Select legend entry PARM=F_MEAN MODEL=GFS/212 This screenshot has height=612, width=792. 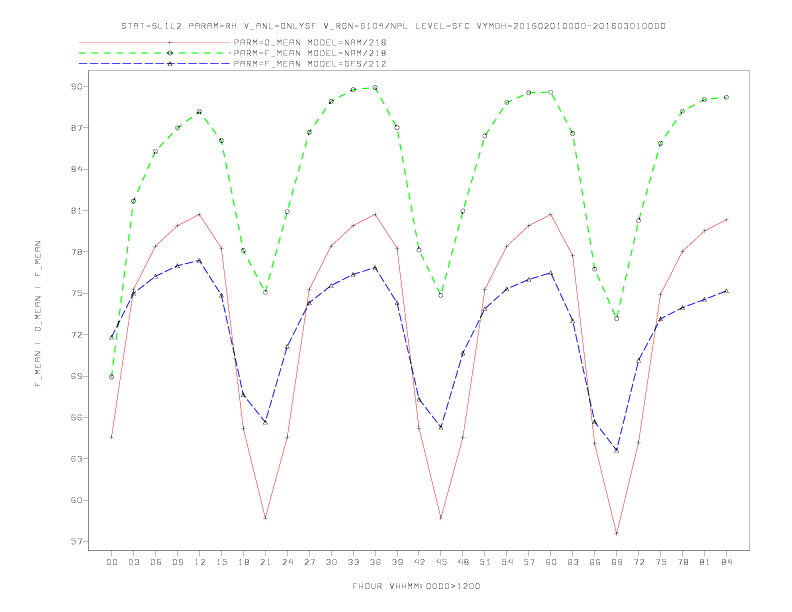click(310, 64)
